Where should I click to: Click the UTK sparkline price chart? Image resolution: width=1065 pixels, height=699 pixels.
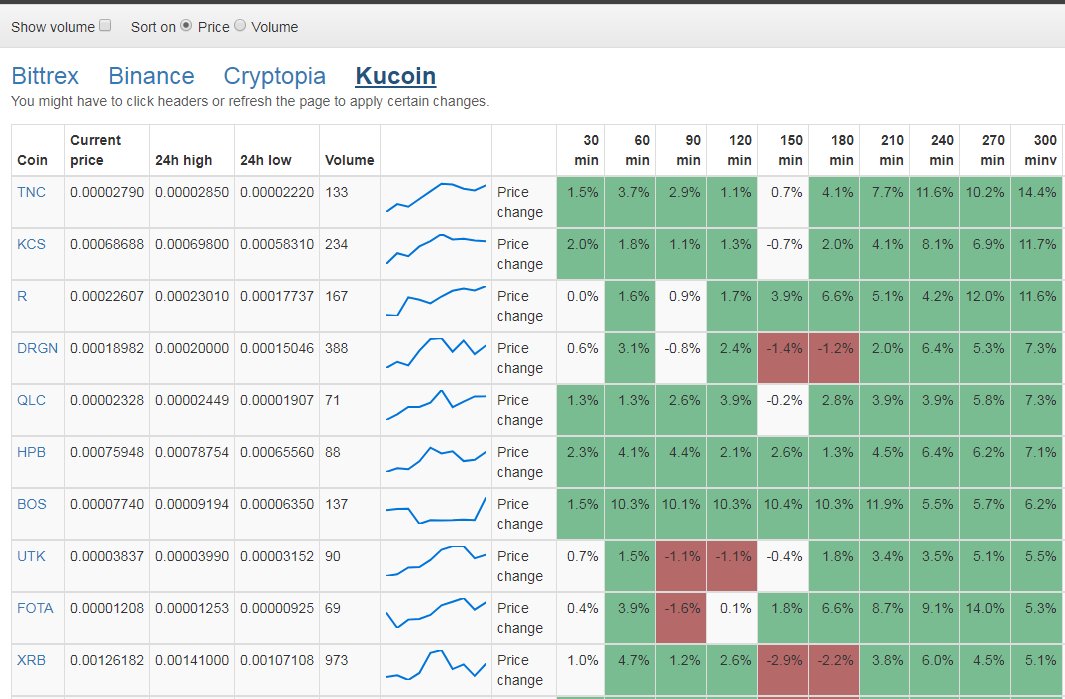click(x=436, y=560)
